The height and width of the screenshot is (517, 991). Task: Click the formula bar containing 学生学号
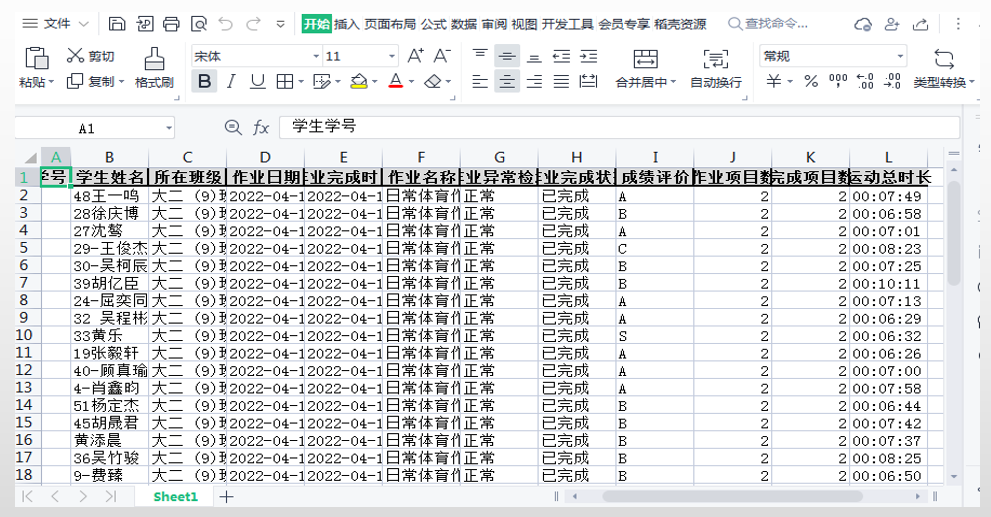(600, 127)
